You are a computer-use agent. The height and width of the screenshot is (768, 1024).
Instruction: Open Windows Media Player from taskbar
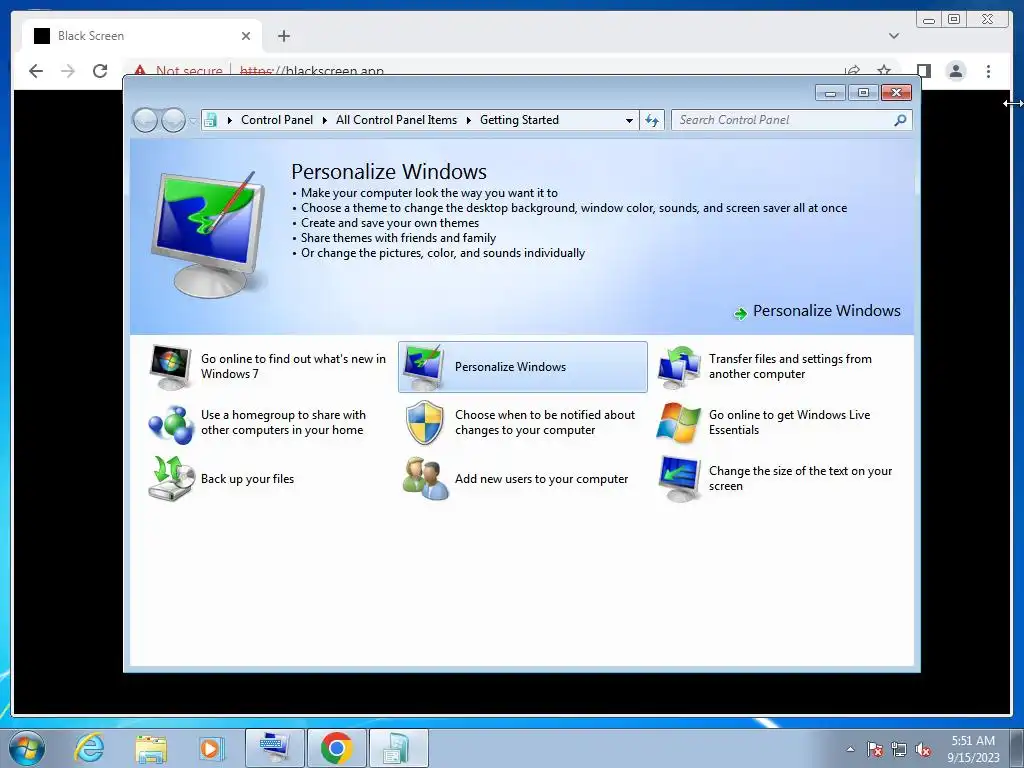pyautogui.click(x=210, y=748)
